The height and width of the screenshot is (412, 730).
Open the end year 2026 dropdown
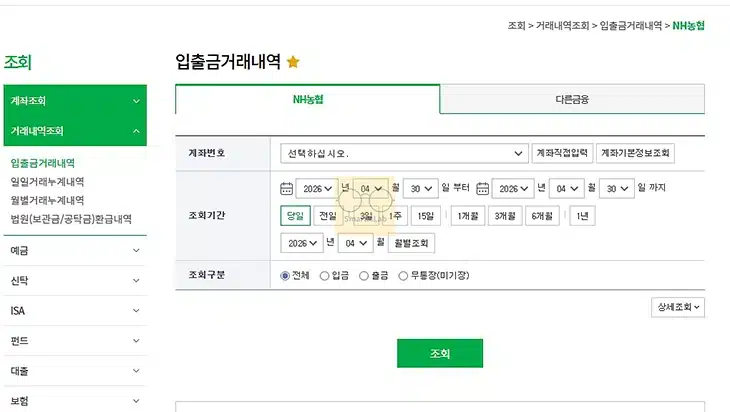513,189
